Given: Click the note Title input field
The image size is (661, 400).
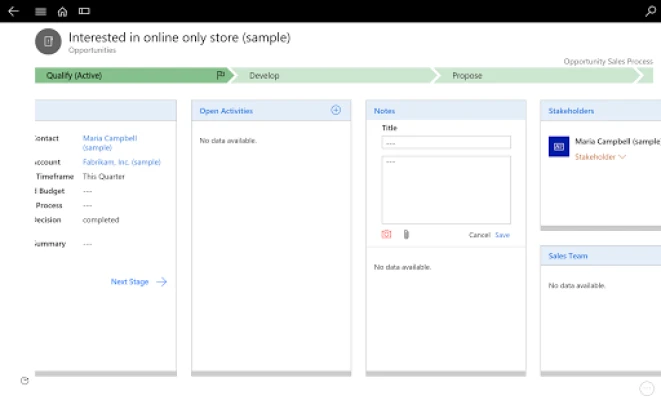Looking at the screenshot, I should point(446,142).
